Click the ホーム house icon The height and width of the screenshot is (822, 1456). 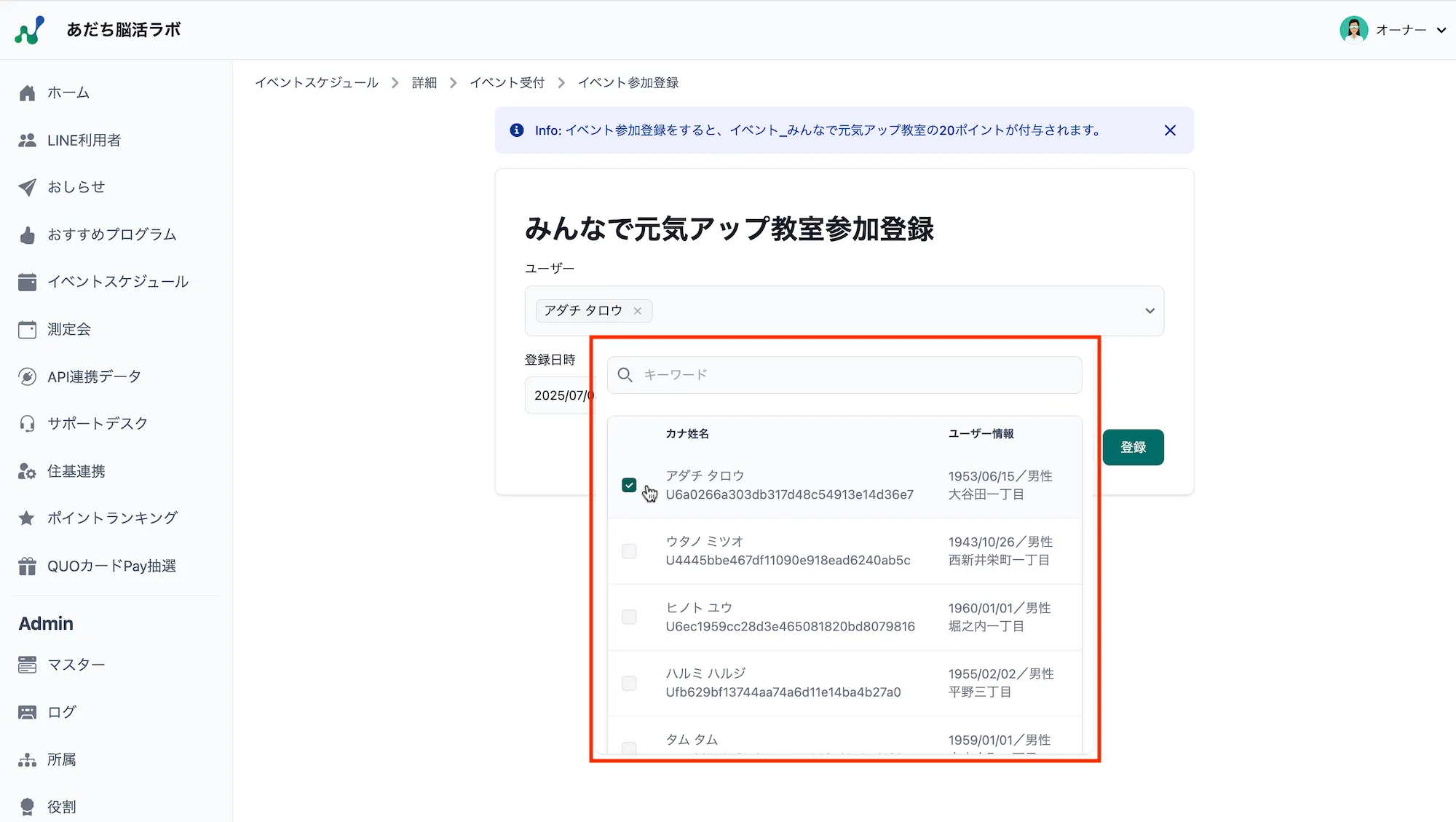point(28,93)
